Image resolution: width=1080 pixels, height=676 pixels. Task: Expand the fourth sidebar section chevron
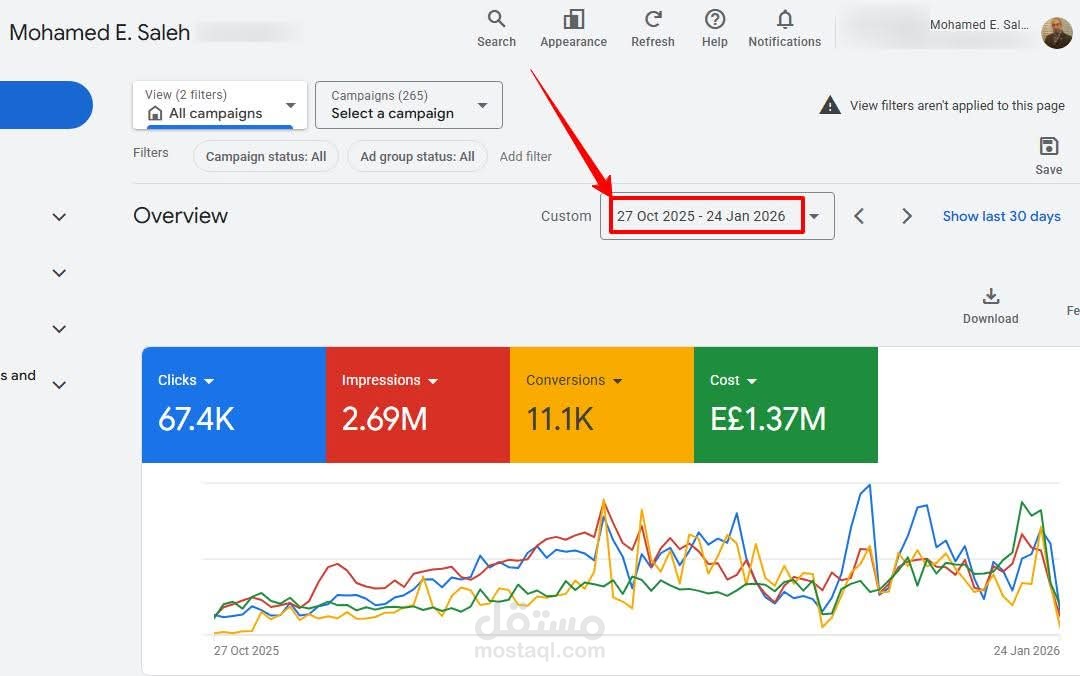point(59,385)
